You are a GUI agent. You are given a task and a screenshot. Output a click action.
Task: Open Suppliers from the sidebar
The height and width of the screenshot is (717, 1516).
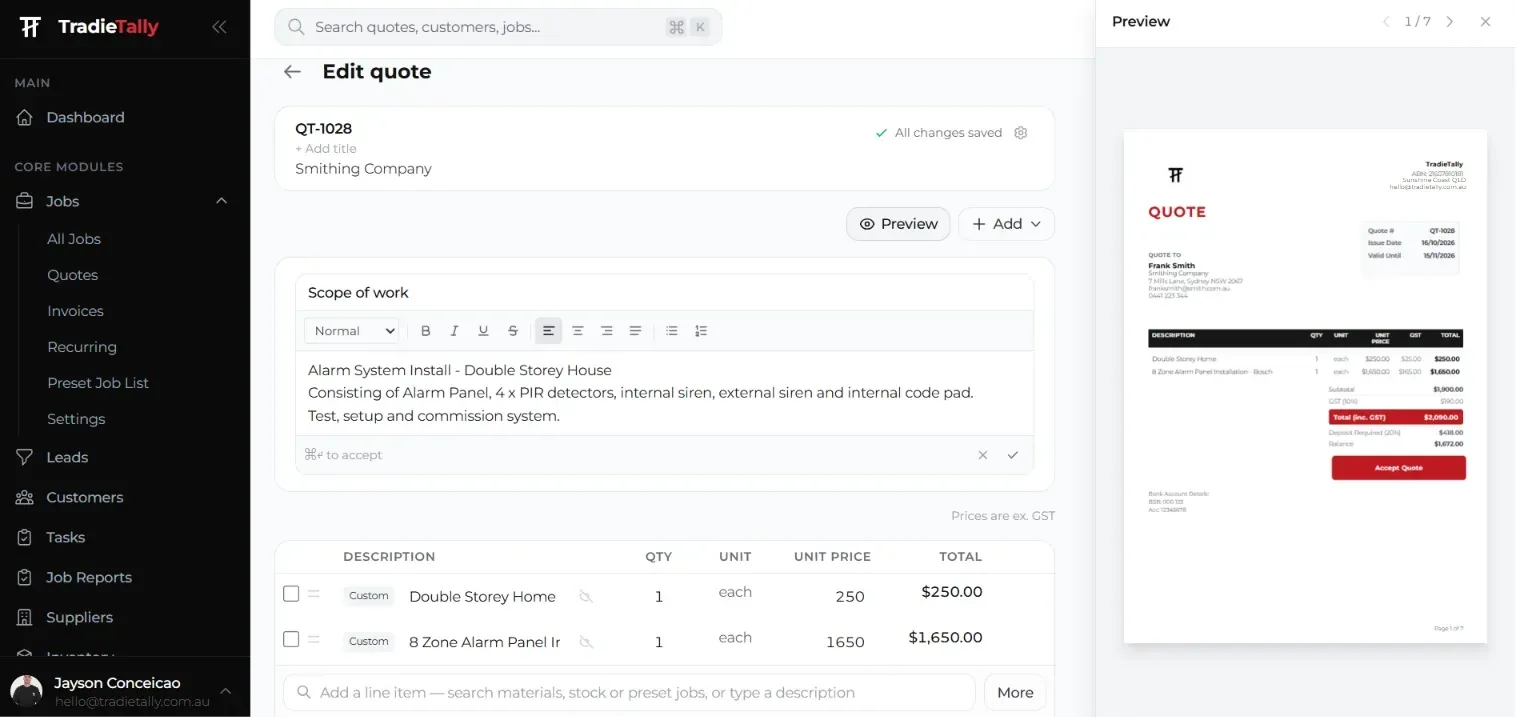79,617
